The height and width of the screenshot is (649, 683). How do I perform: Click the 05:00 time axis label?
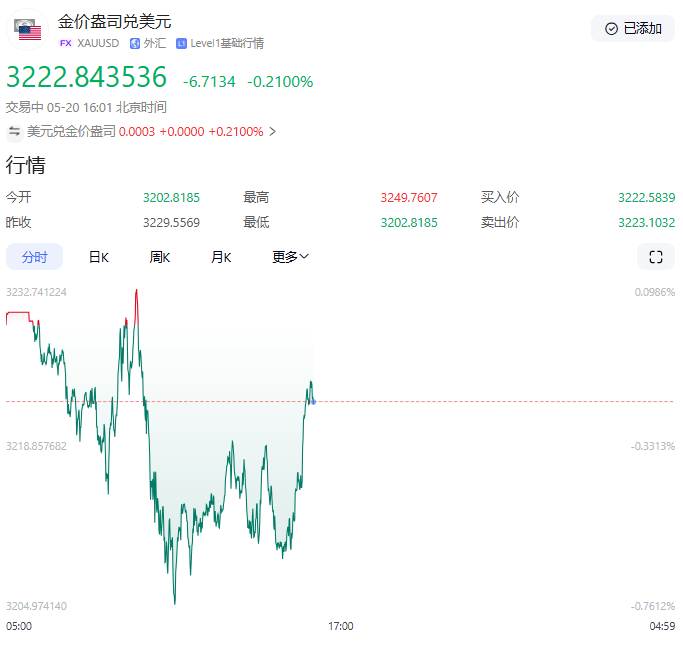pyautogui.click(x=19, y=626)
